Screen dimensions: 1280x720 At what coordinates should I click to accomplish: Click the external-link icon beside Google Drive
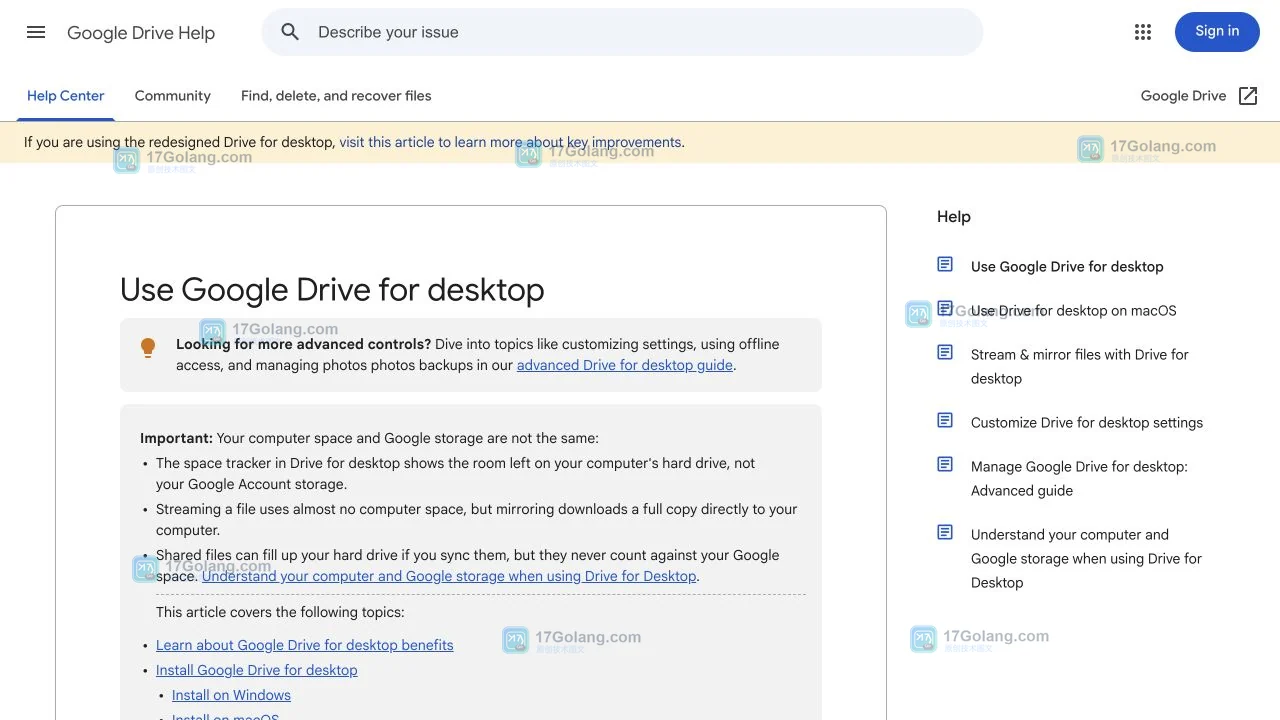pos(1248,96)
